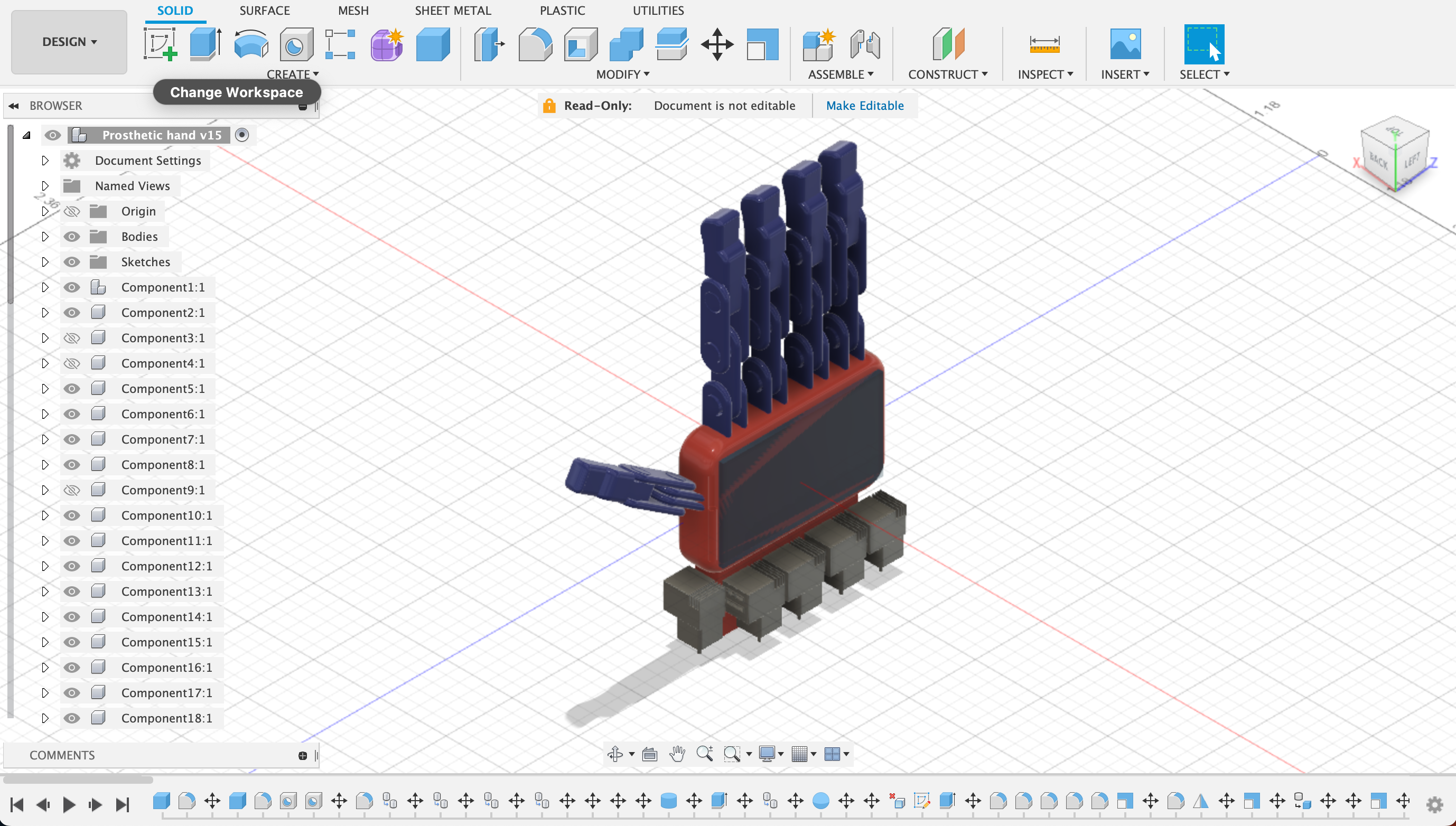
Task: Select the Fillet tool
Action: pyautogui.click(x=535, y=44)
